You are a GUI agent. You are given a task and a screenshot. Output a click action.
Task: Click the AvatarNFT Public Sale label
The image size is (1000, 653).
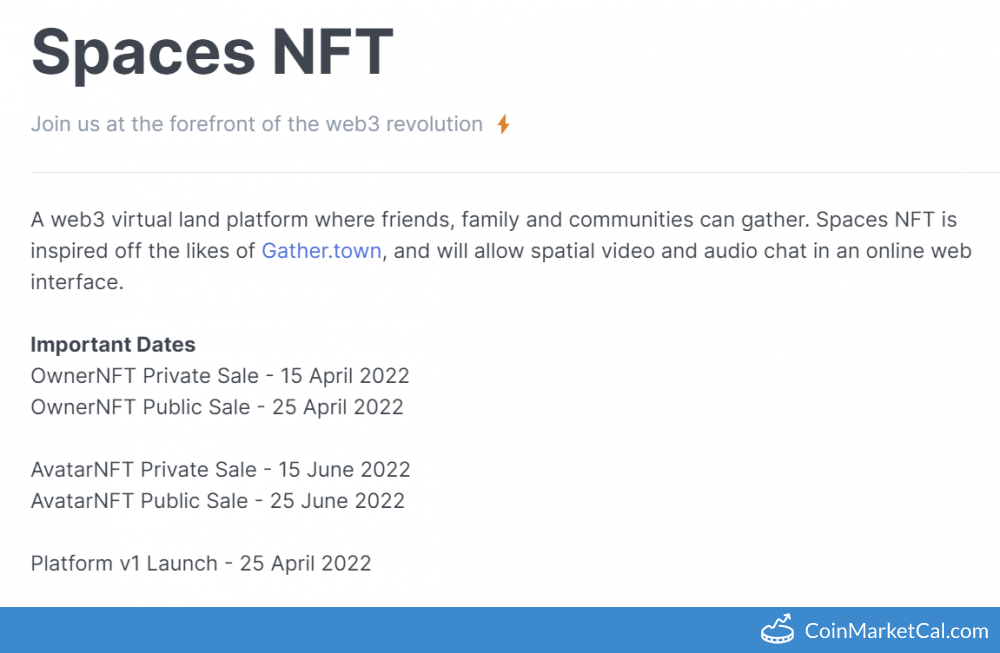[x=140, y=500]
